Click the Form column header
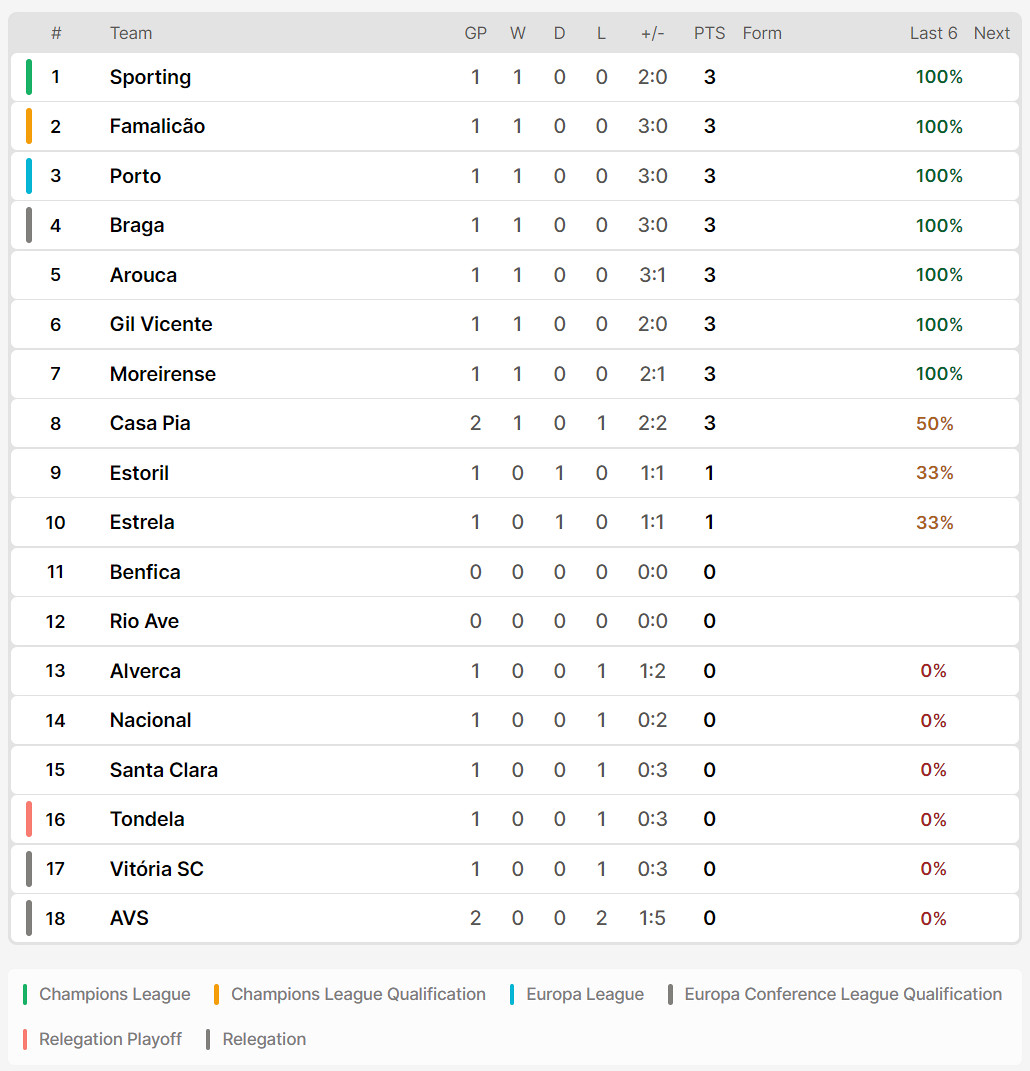Screen dimensions: 1030x1071 pos(762,33)
